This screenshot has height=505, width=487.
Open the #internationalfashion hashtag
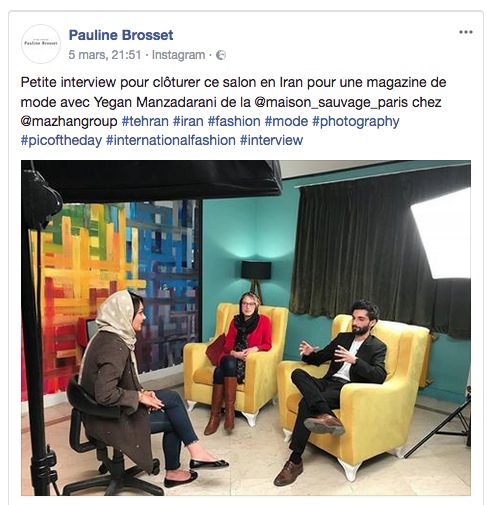pyautogui.click(x=171, y=140)
